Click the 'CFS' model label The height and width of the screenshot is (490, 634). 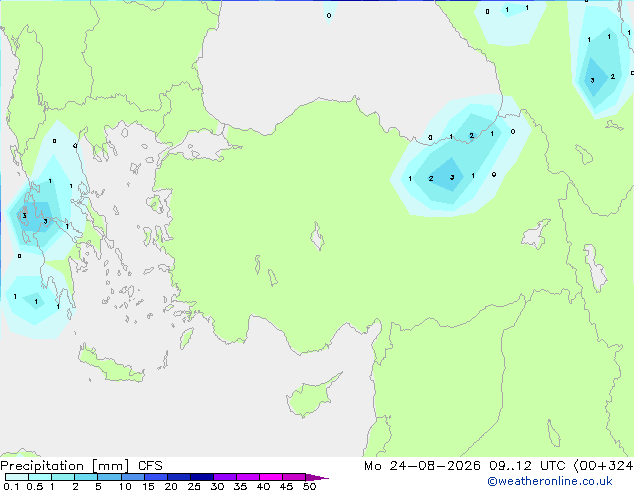click(150, 466)
